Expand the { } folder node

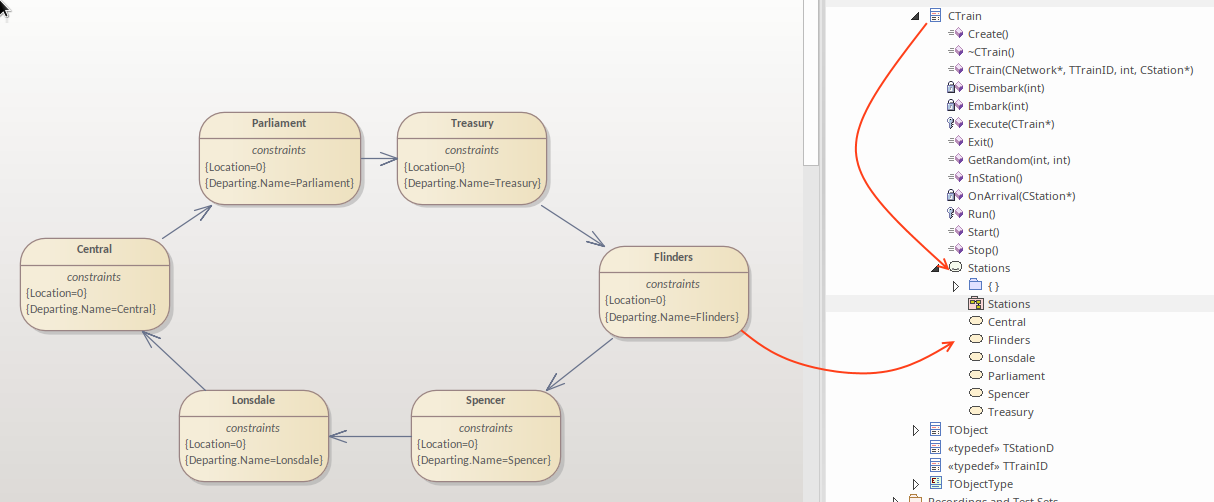point(956,286)
